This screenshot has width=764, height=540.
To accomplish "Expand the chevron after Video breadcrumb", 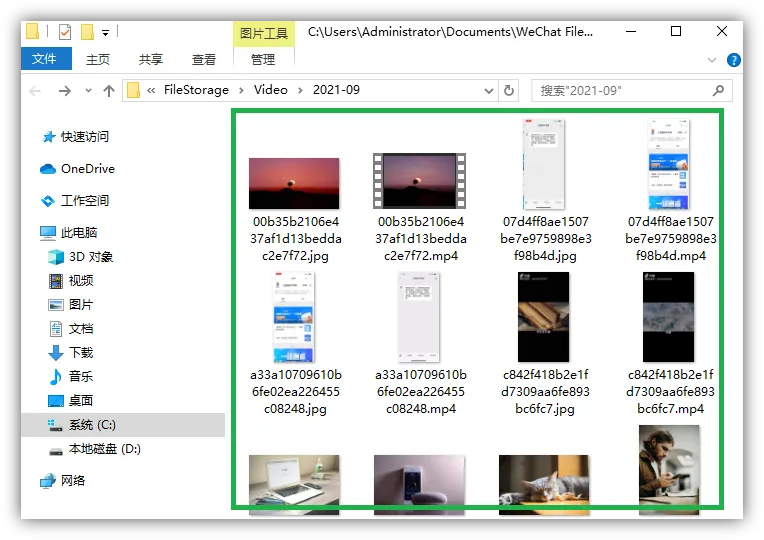I will [x=300, y=91].
